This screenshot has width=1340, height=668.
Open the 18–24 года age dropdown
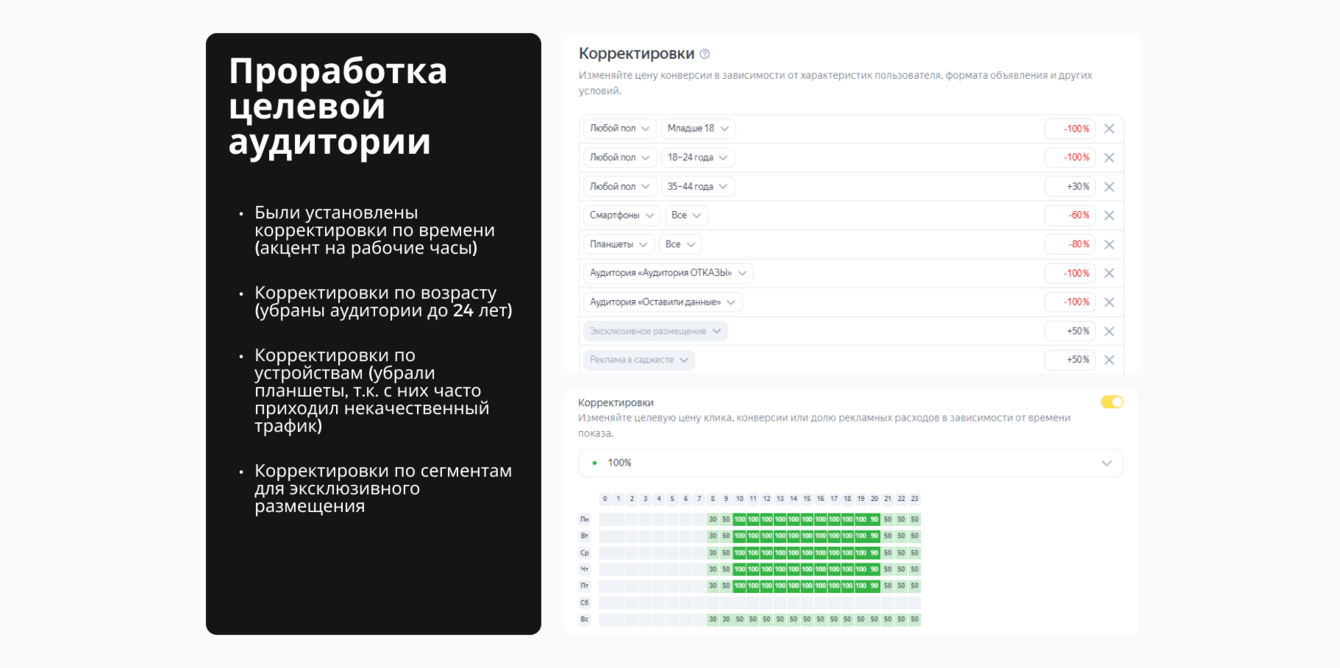coord(698,158)
